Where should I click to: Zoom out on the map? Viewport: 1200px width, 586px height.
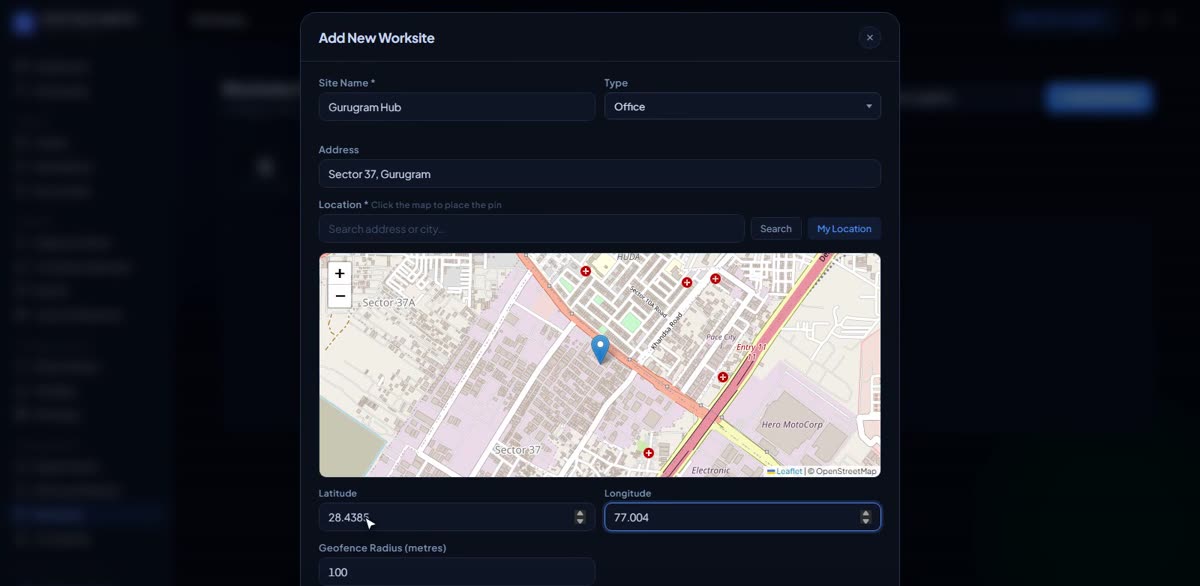click(340, 296)
